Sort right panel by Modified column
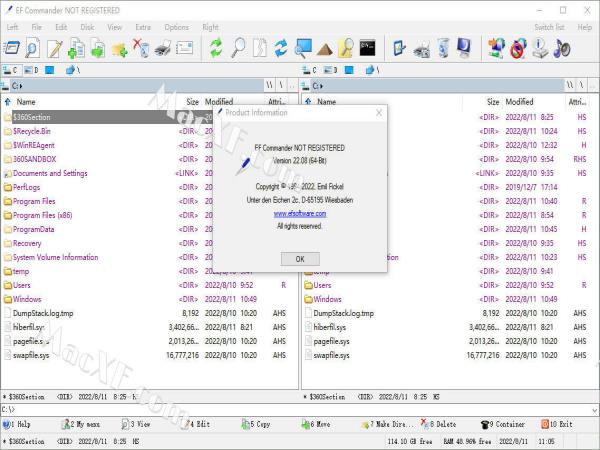 [519, 102]
